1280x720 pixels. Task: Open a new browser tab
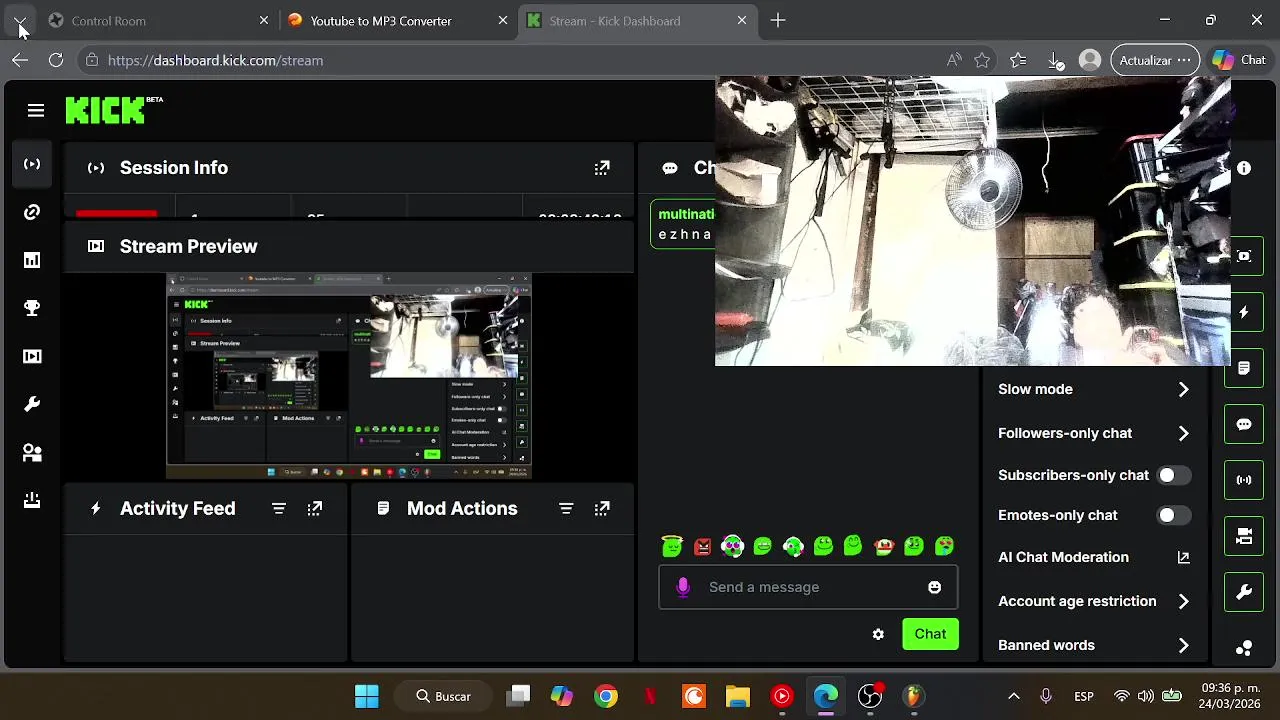tap(778, 21)
